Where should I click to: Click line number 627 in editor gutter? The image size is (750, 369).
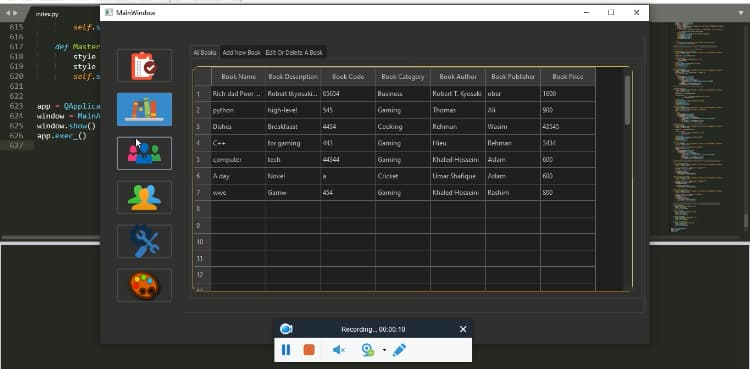(16, 145)
